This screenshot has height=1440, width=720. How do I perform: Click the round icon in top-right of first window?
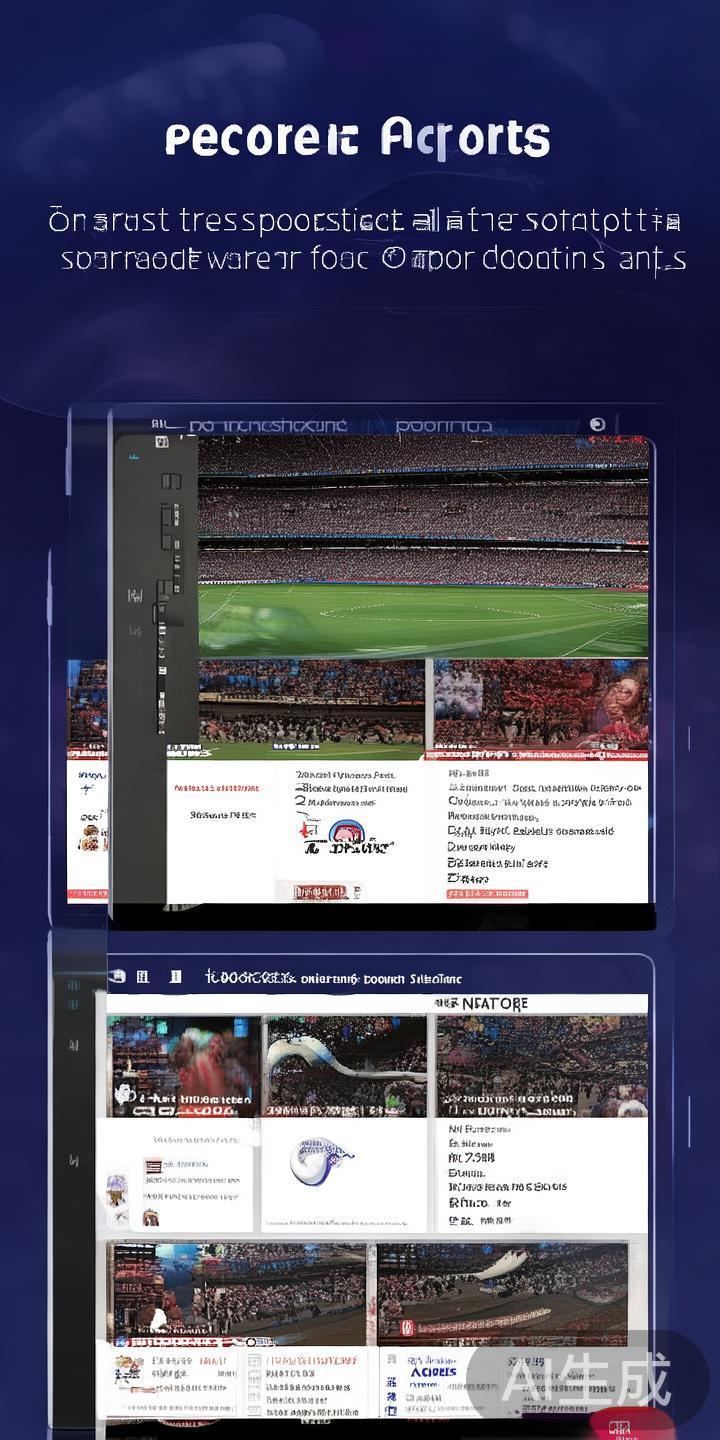(x=597, y=424)
